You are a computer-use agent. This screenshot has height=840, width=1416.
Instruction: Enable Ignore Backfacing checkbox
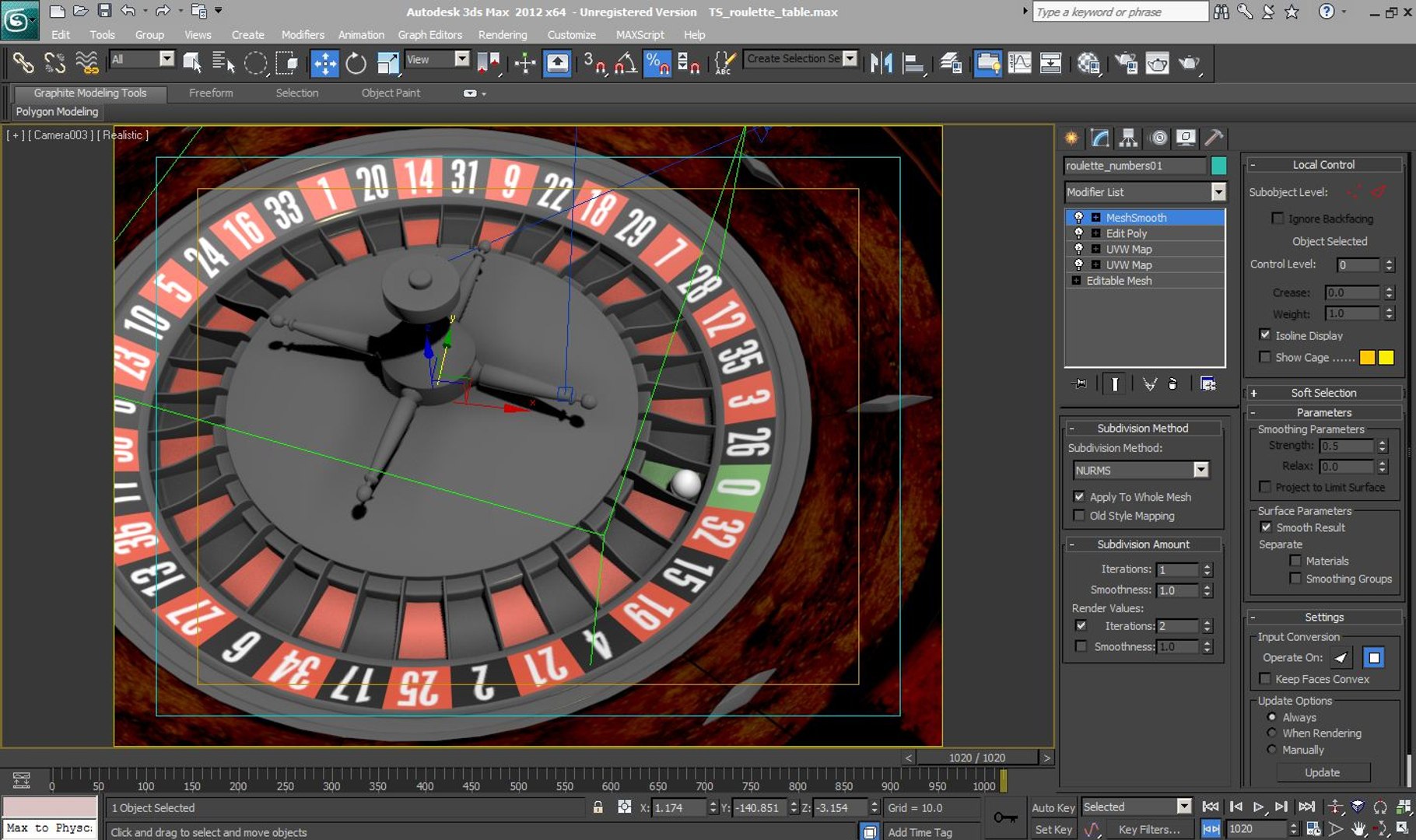[1278, 219]
